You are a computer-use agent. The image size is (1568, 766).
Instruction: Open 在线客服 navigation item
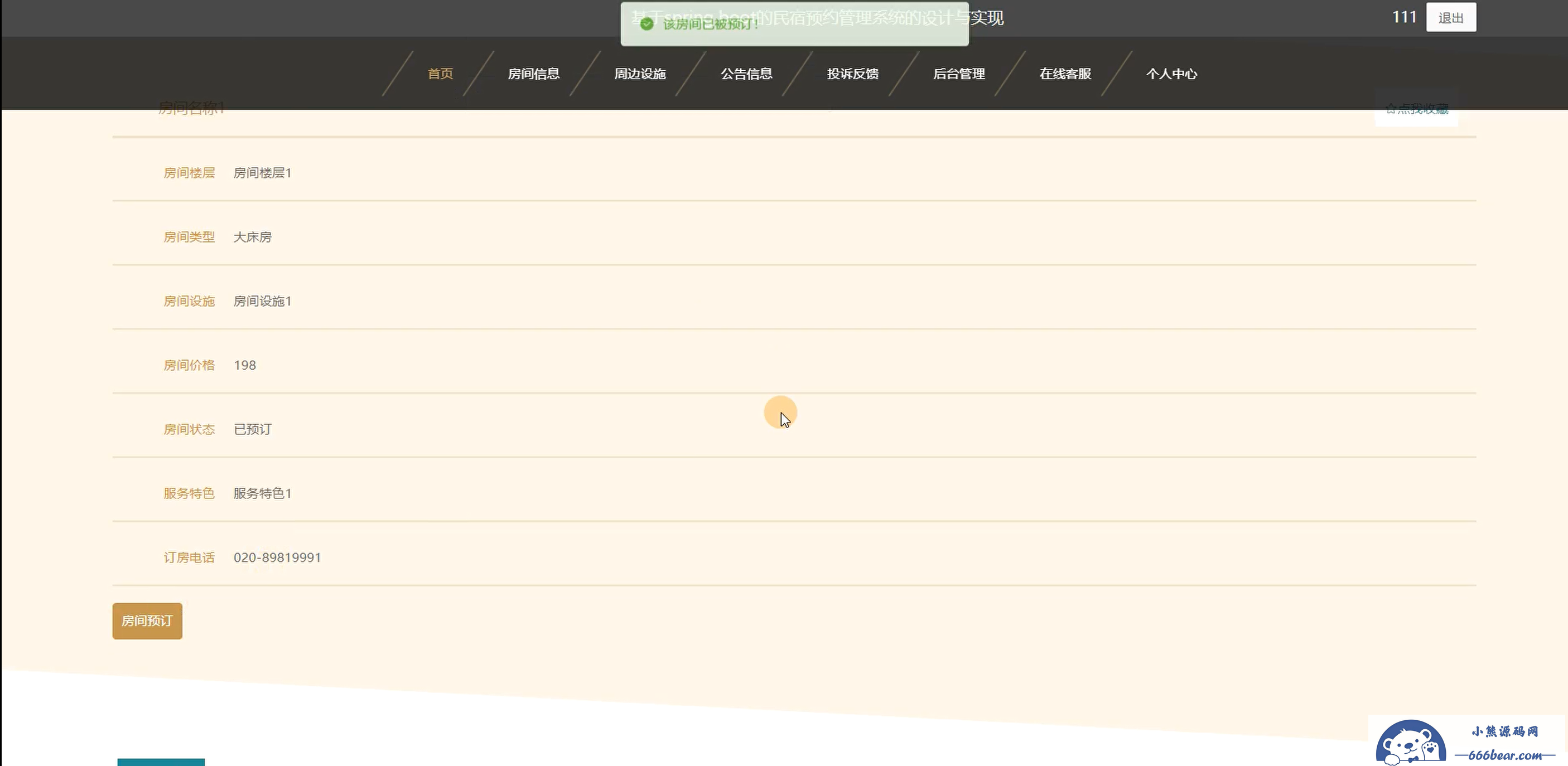[x=1065, y=74]
